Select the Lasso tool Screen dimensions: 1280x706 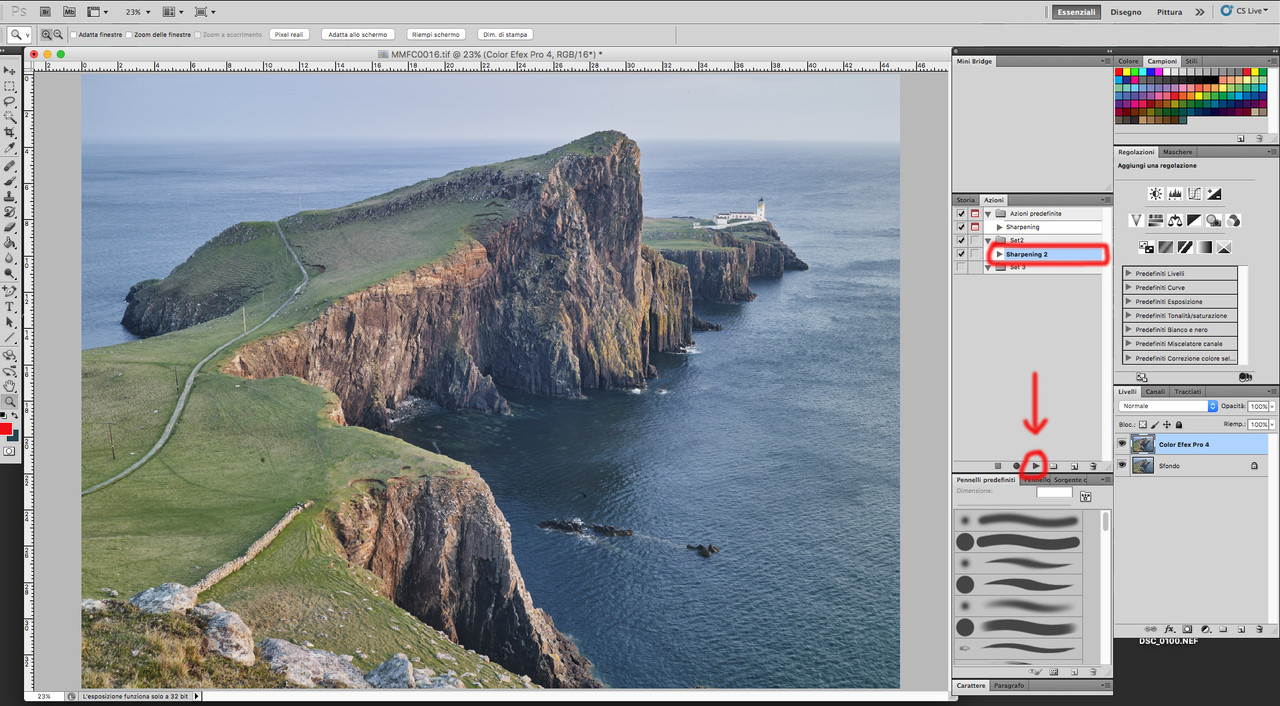(10, 102)
